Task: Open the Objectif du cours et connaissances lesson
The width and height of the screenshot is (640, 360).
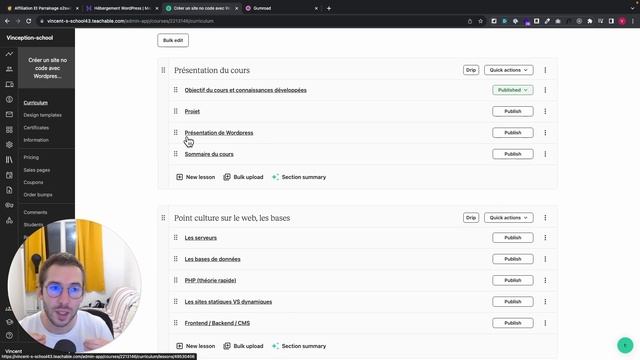Action: (245, 90)
